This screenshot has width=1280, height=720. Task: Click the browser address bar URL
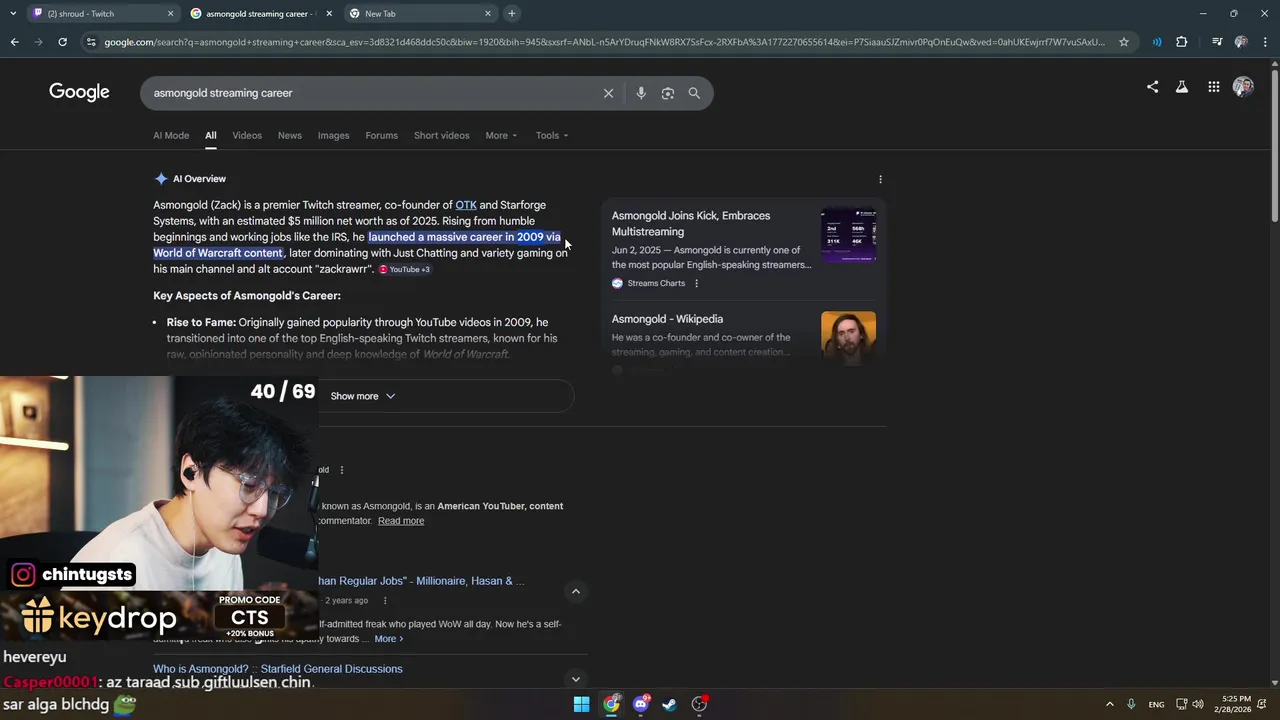(604, 42)
